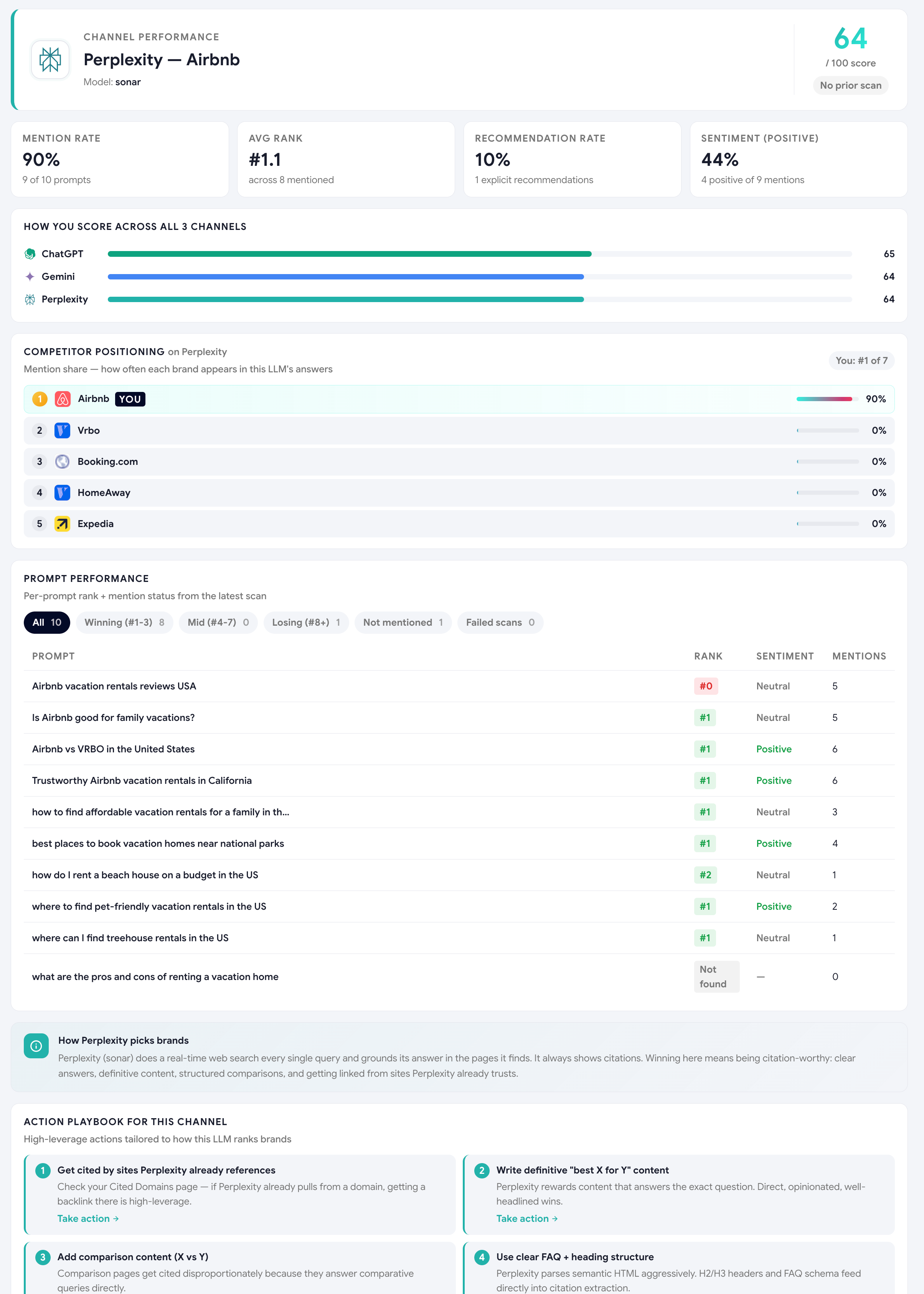Click Positive sentiment for Airbnb vs VRBO row
924x1294 pixels.
point(774,749)
